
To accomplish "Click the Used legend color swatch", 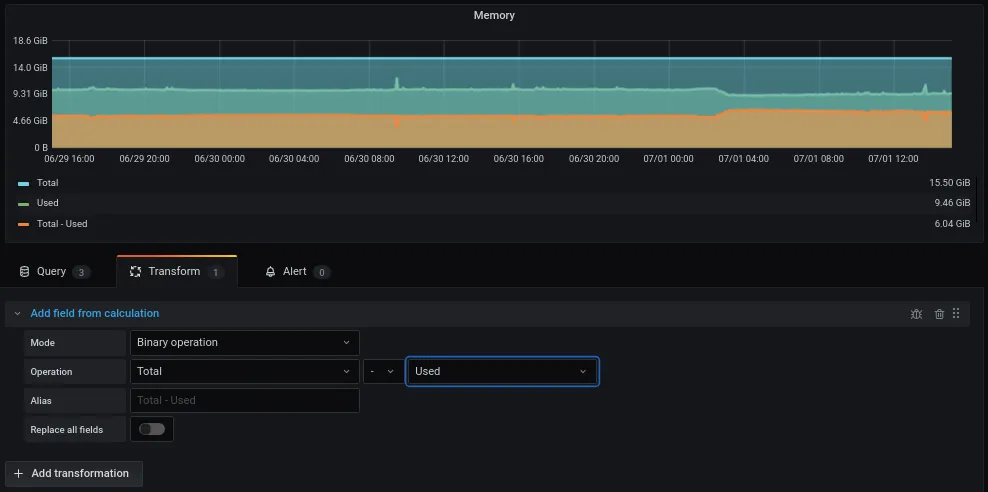I will point(23,204).
